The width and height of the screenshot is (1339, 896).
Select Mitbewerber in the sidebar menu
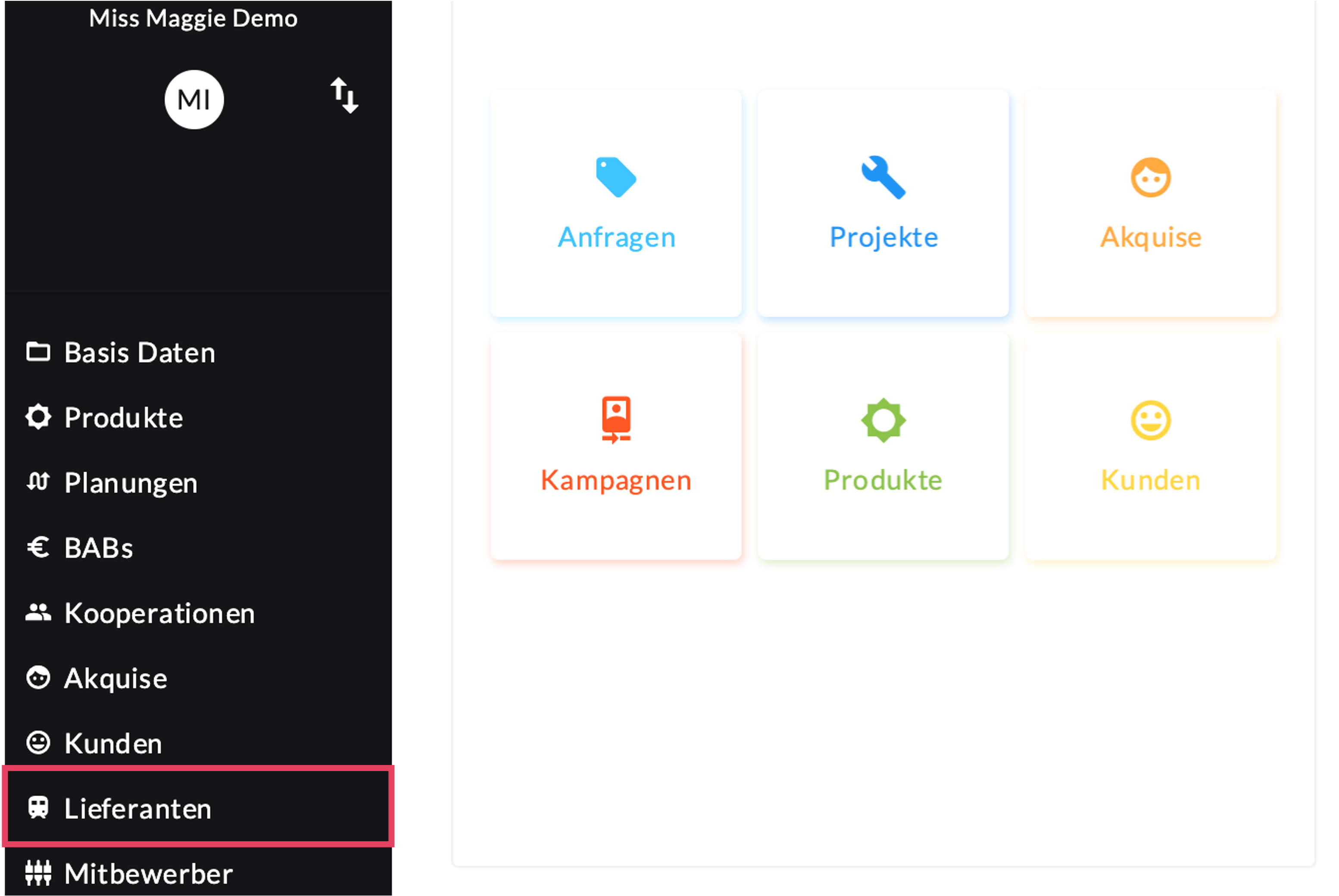(x=148, y=874)
